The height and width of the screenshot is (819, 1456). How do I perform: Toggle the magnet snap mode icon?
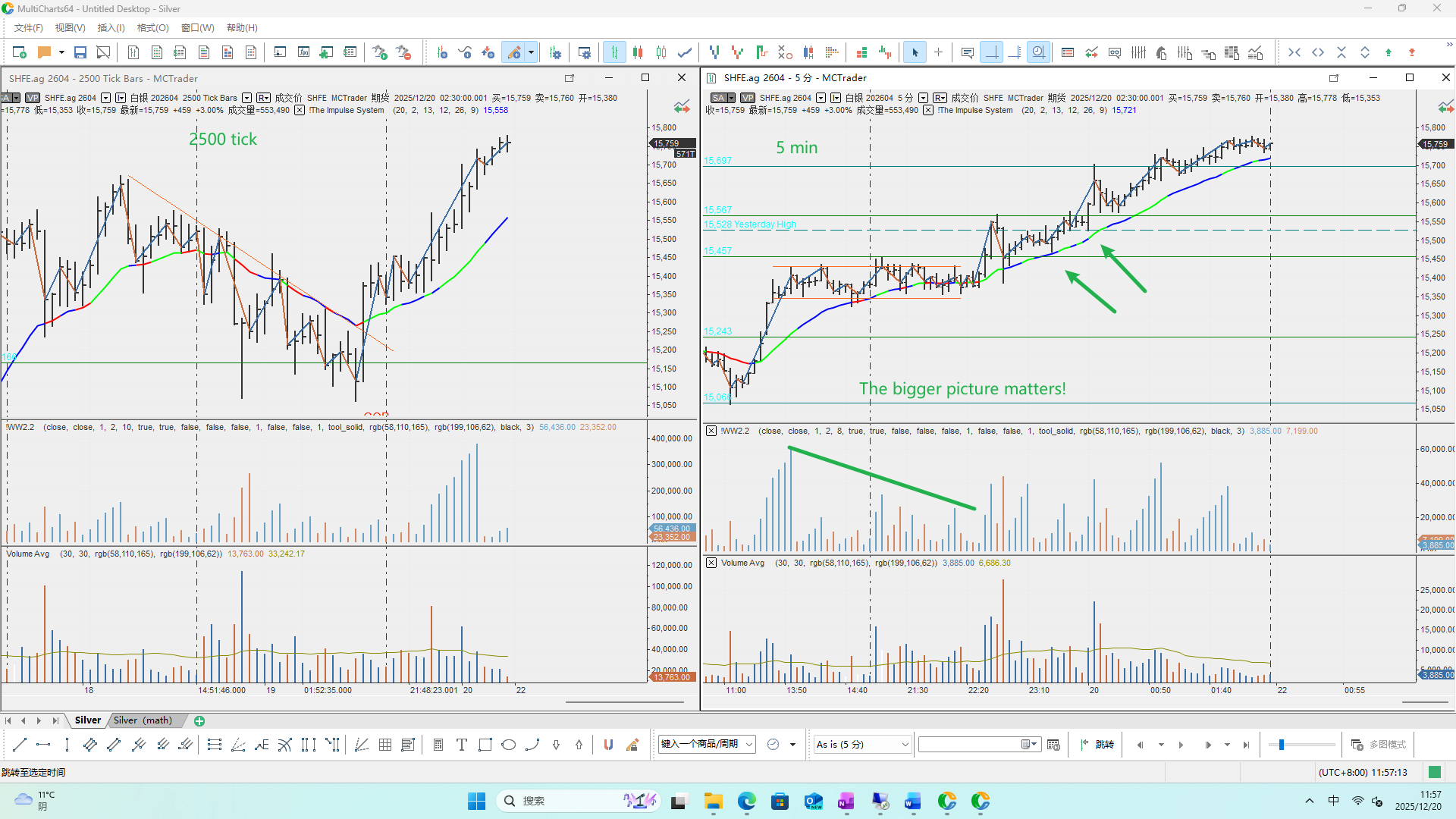pyautogui.click(x=608, y=745)
